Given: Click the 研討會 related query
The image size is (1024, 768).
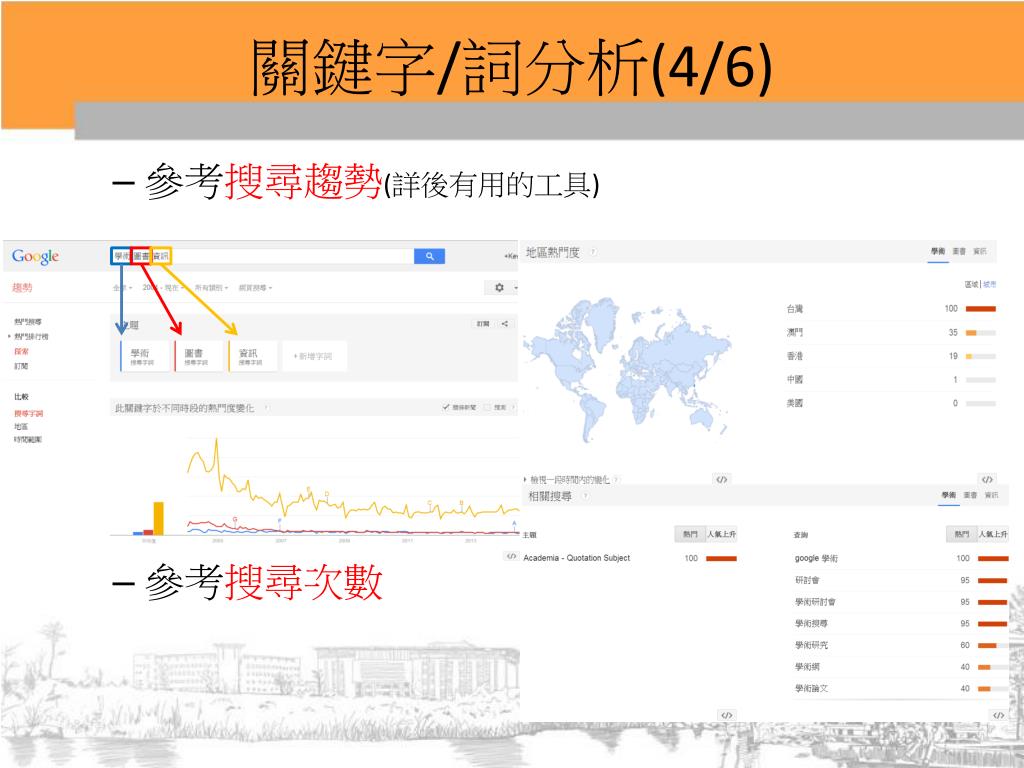Looking at the screenshot, I should pyautogui.click(x=807, y=580).
